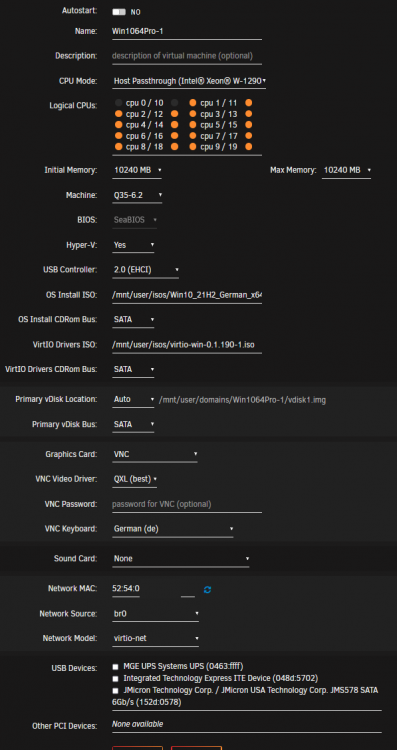Viewport: 397px width, 750px height.
Task: Open the Network Source br0 dropdown
Action: pos(155,614)
